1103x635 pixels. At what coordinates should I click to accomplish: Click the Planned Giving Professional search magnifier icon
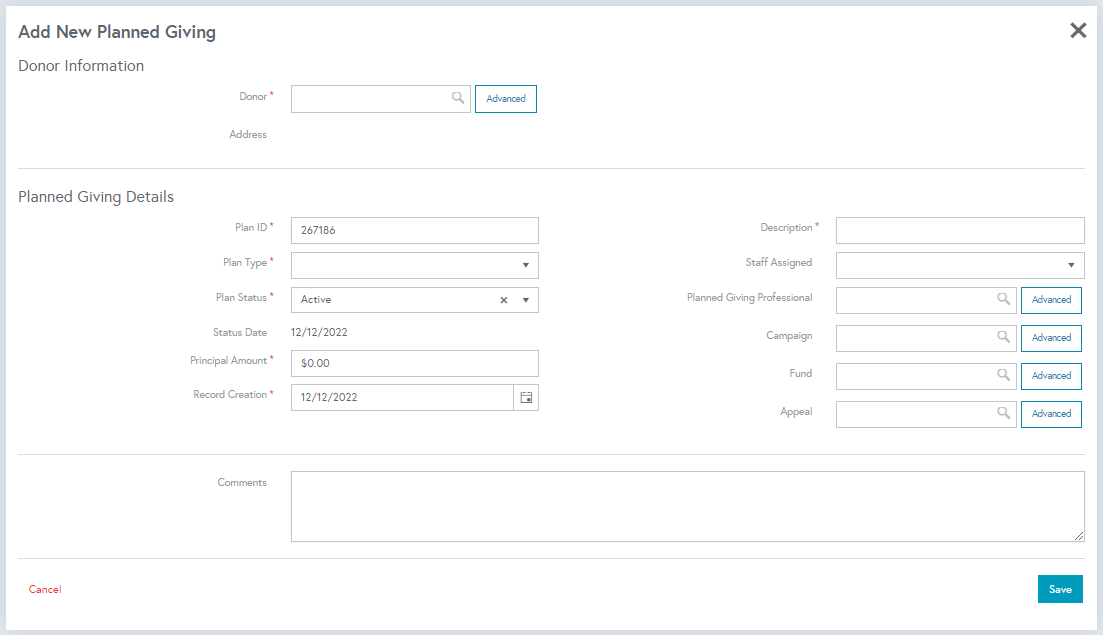coord(1004,299)
